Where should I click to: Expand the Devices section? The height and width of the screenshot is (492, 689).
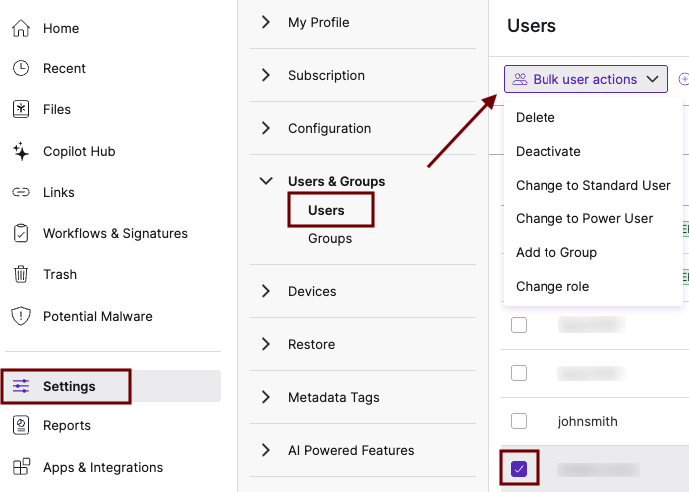point(265,291)
